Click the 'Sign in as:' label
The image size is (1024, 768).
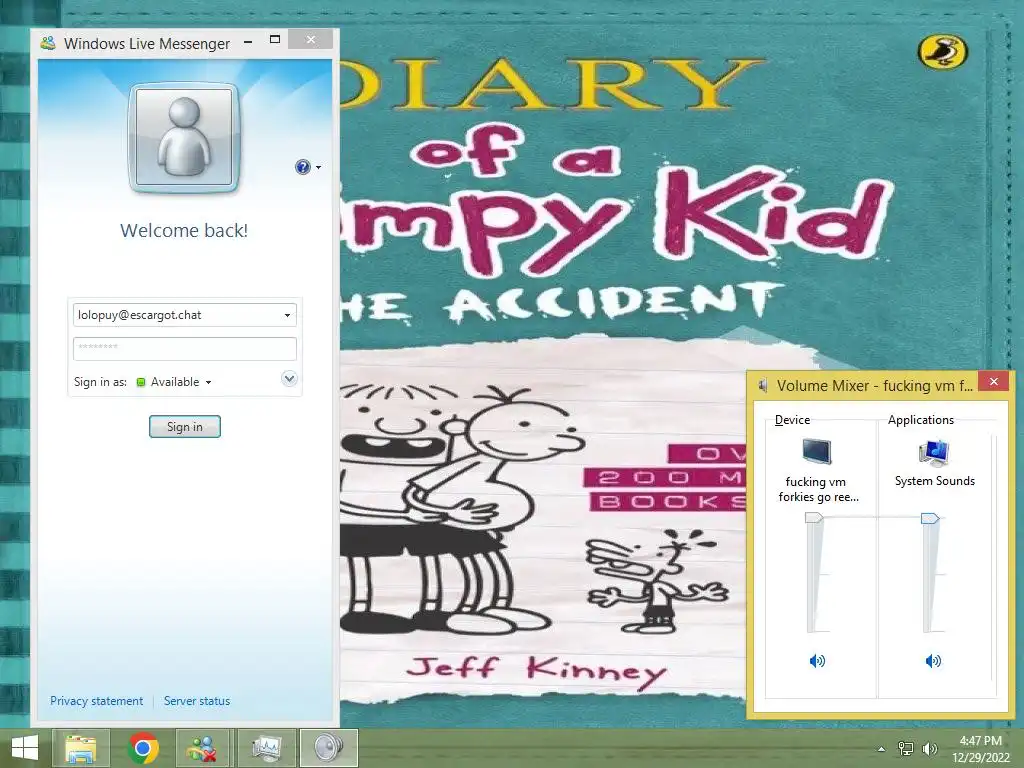(100, 382)
